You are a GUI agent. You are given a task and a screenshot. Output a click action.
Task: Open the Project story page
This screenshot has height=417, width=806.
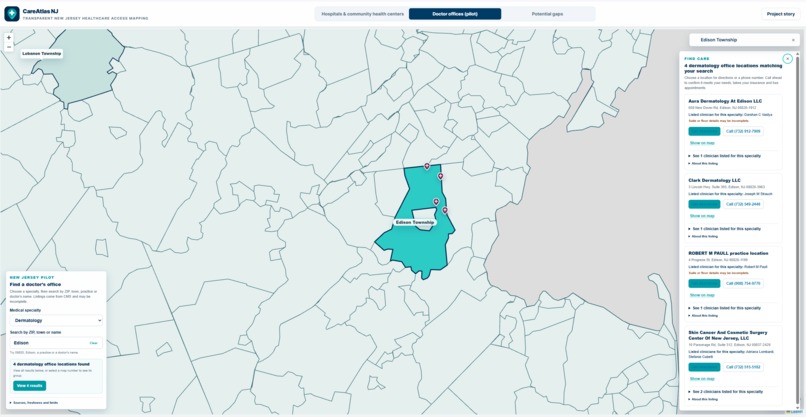pos(780,14)
